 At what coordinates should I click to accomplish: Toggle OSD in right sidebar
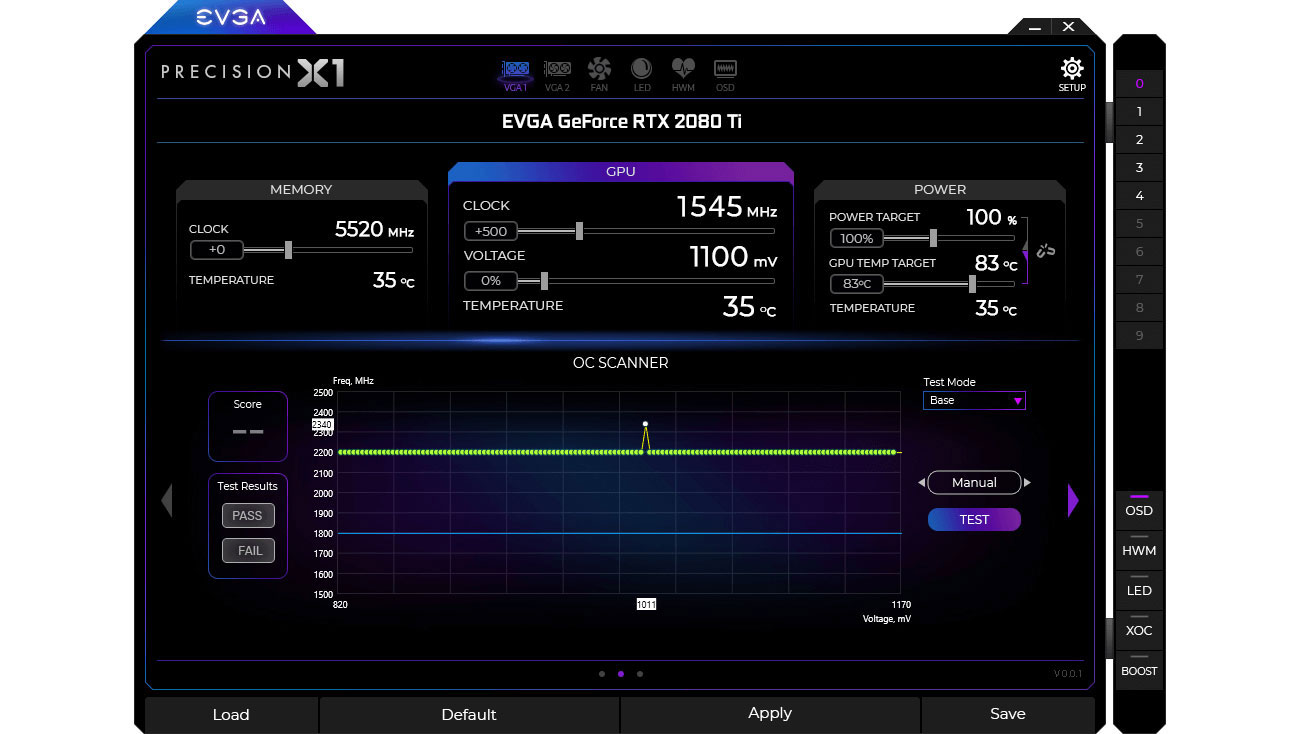[1139, 510]
